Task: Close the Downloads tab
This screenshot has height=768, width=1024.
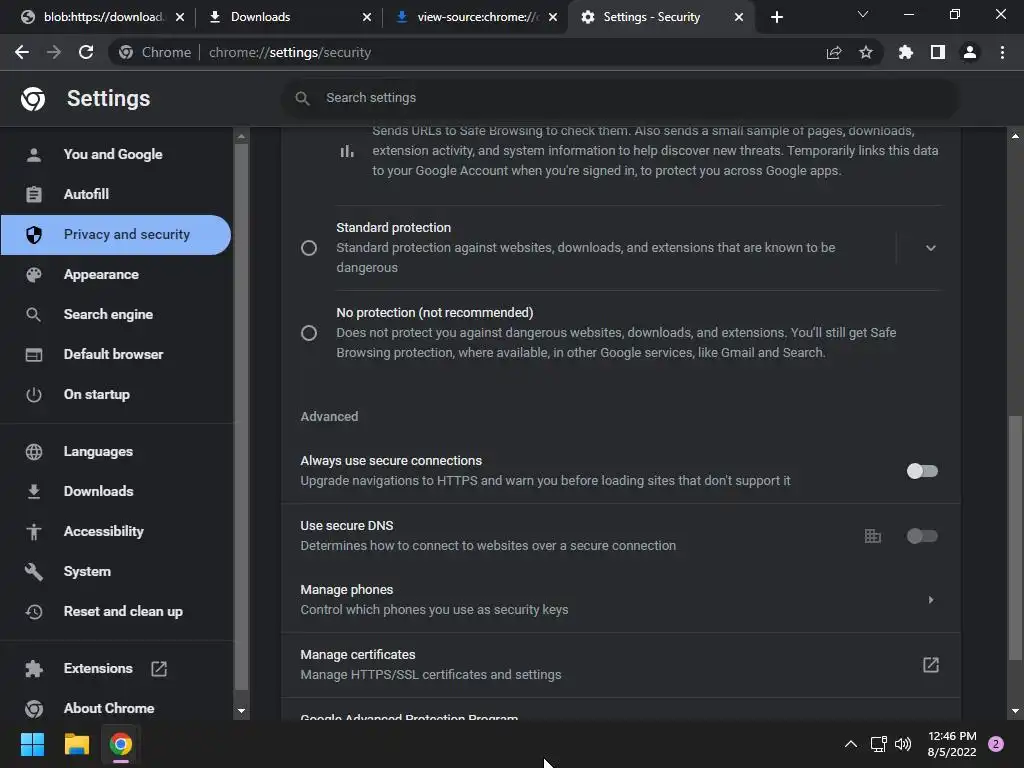Action: (x=366, y=17)
